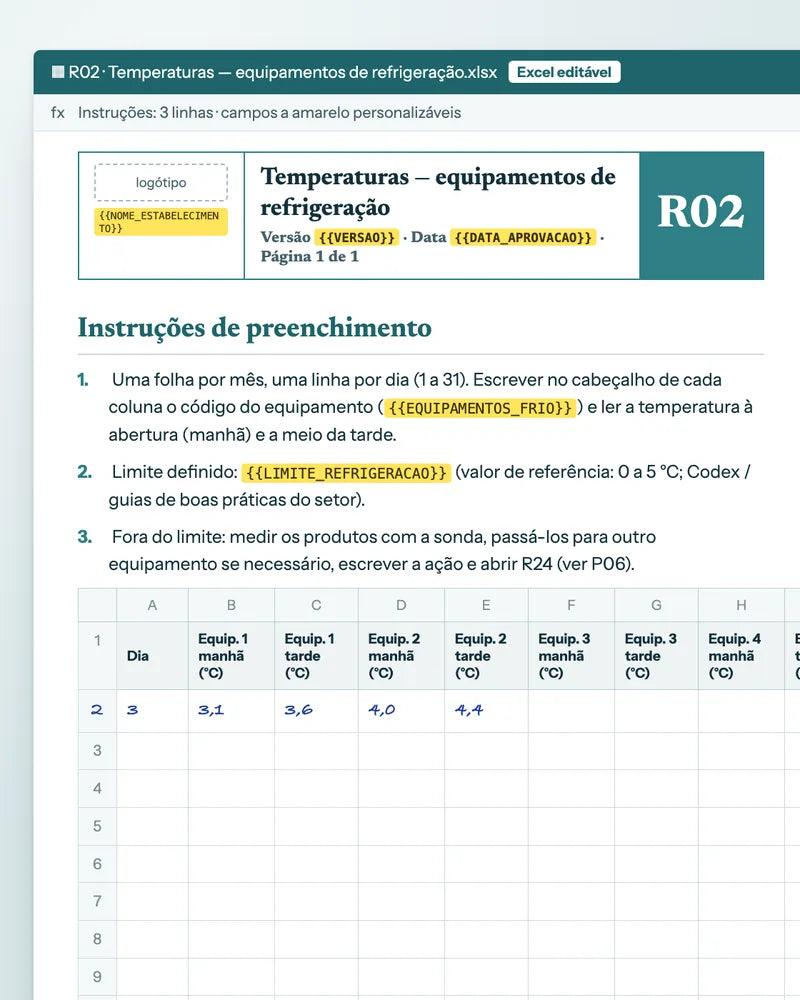Select row header 4
Image resolution: width=800 pixels, height=1000 pixels.
pyautogui.click(x=97, y=788)
